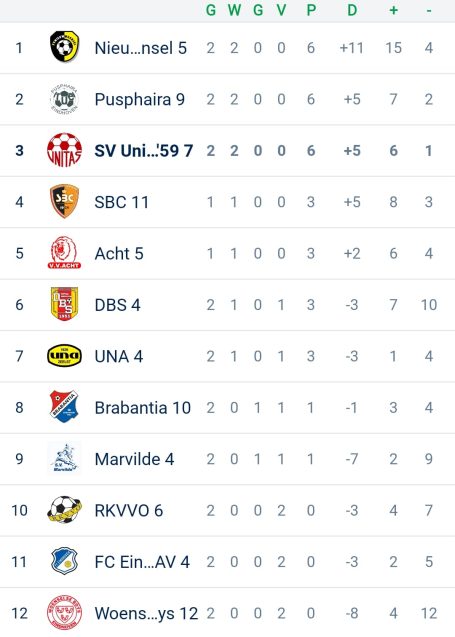Open the Acht 5 team page
This screenshot has height=637, width=455.
coord(119,254)
